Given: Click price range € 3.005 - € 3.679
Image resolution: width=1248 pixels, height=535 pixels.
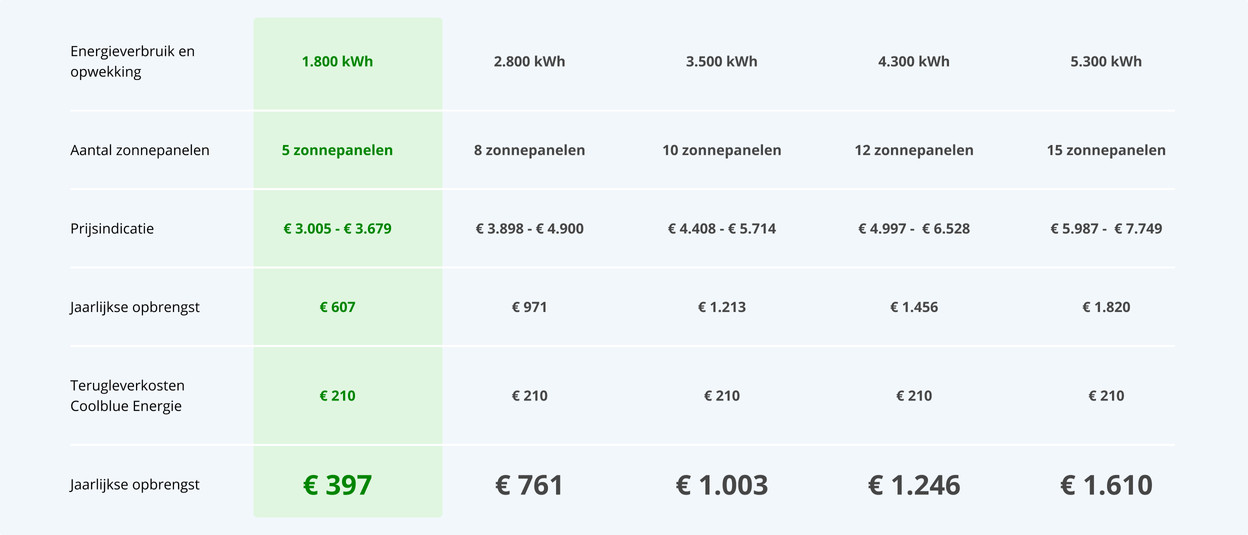Looking at the screenshot, I should [x=337, y=228].
